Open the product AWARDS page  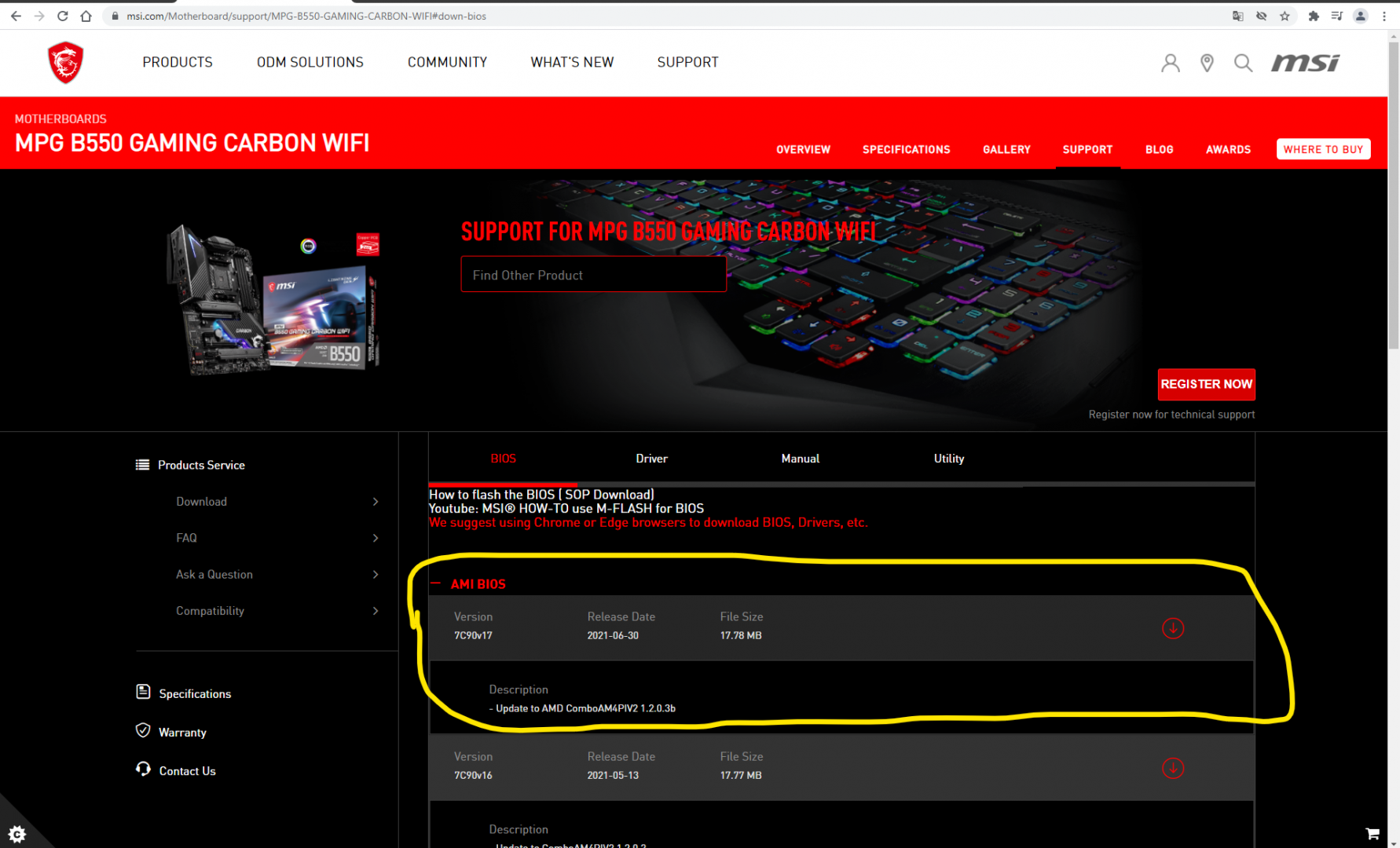click(x=1229, y=149)
